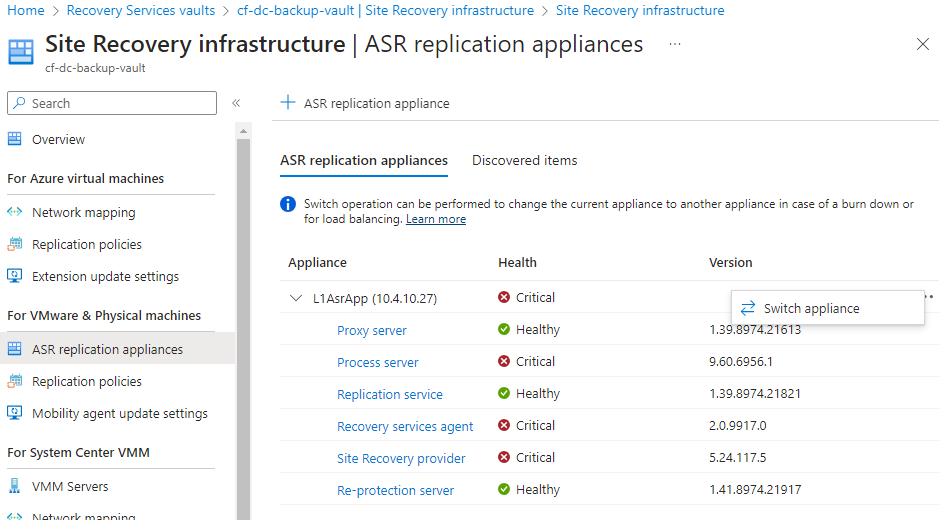Click version value 1.39.8974.21821
The height and width of the screenshot is (520, 945).
pos(755,393)
